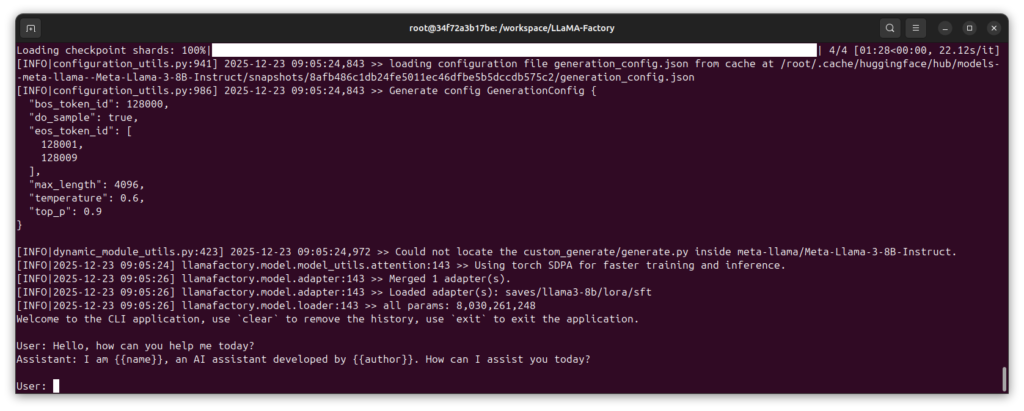Image resolution: width=1024 pixels, height=411 pixels.
Task: Click the window title root@34f72a3b17be
Action: [x=511, y=28]
